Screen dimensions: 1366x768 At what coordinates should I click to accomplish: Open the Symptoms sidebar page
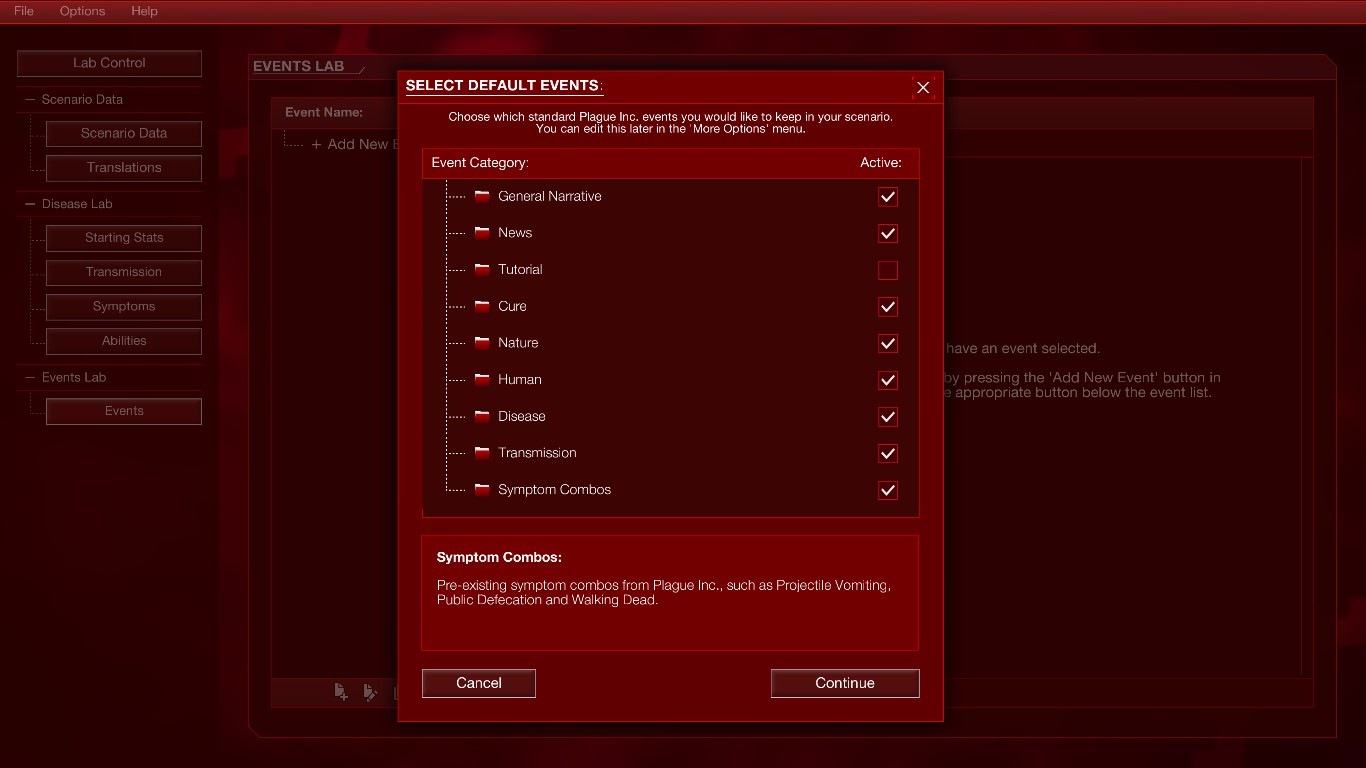[124, 307]
